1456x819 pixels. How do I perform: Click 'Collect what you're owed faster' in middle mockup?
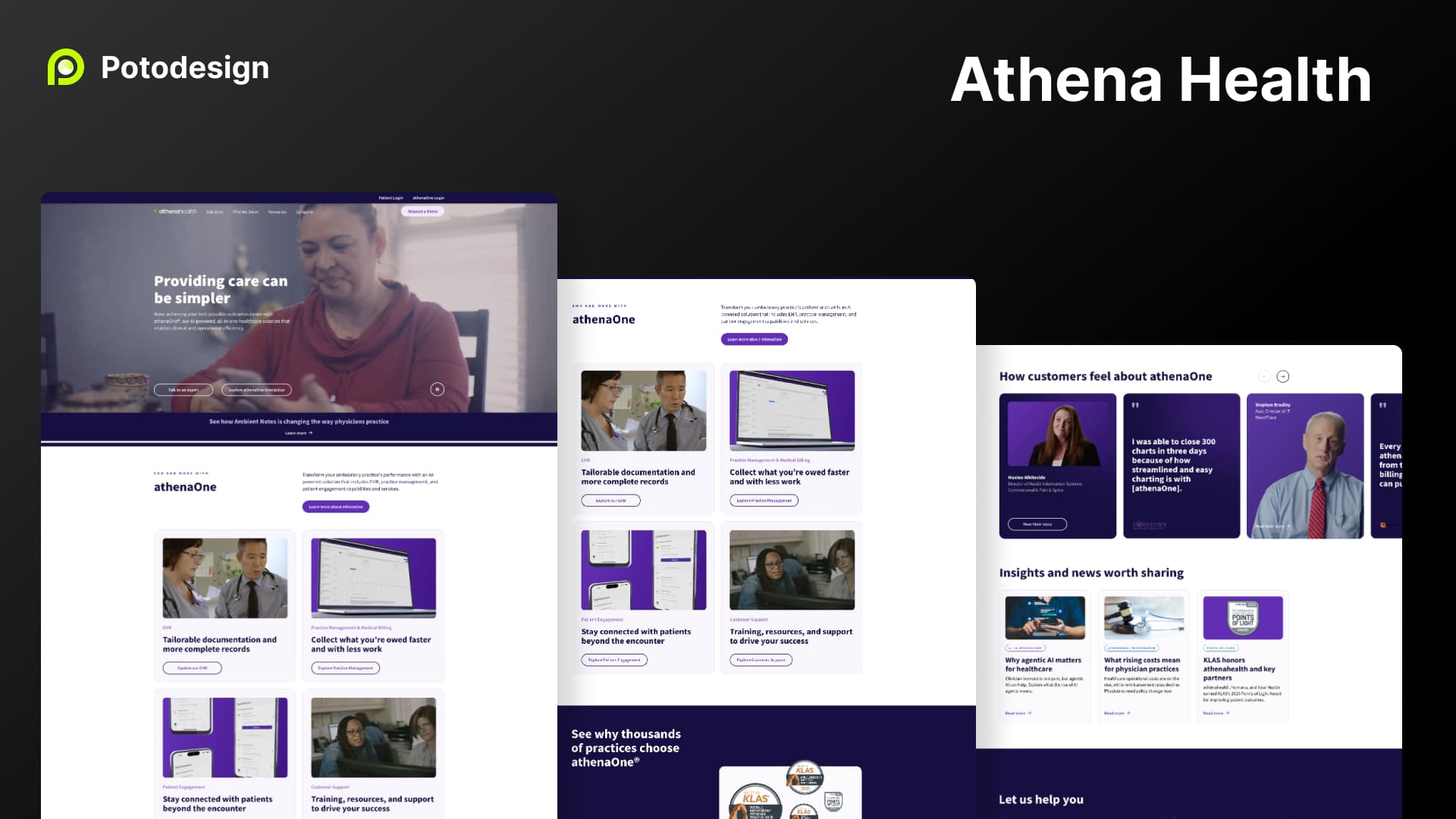click(x=789, y=477)
